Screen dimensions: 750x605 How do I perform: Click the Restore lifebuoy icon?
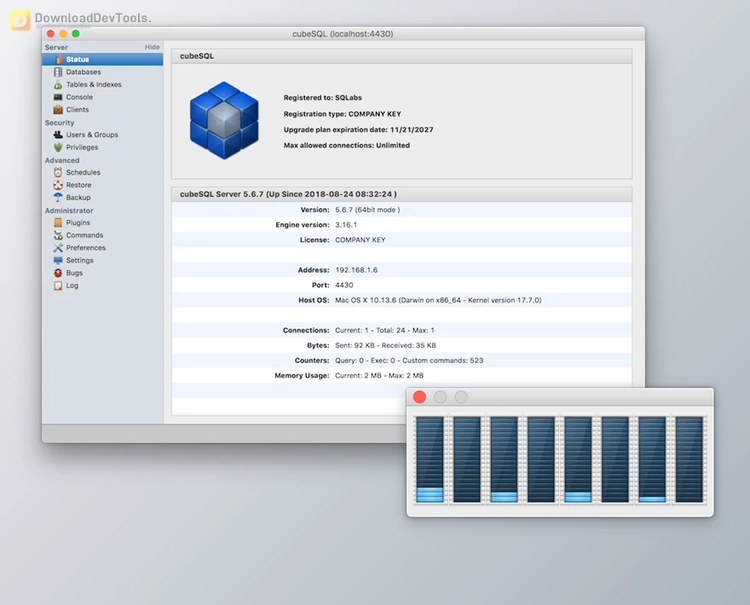pyautogui.click(x=58, y=185)
